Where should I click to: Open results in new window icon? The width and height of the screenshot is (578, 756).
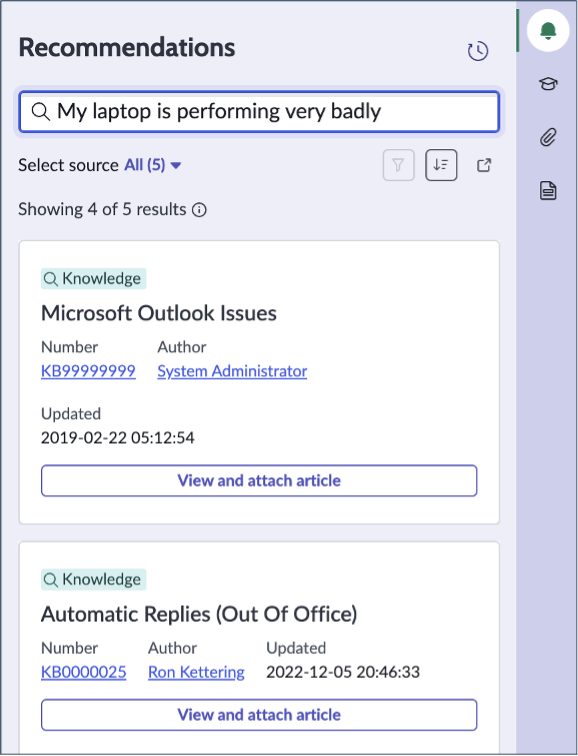484,165
